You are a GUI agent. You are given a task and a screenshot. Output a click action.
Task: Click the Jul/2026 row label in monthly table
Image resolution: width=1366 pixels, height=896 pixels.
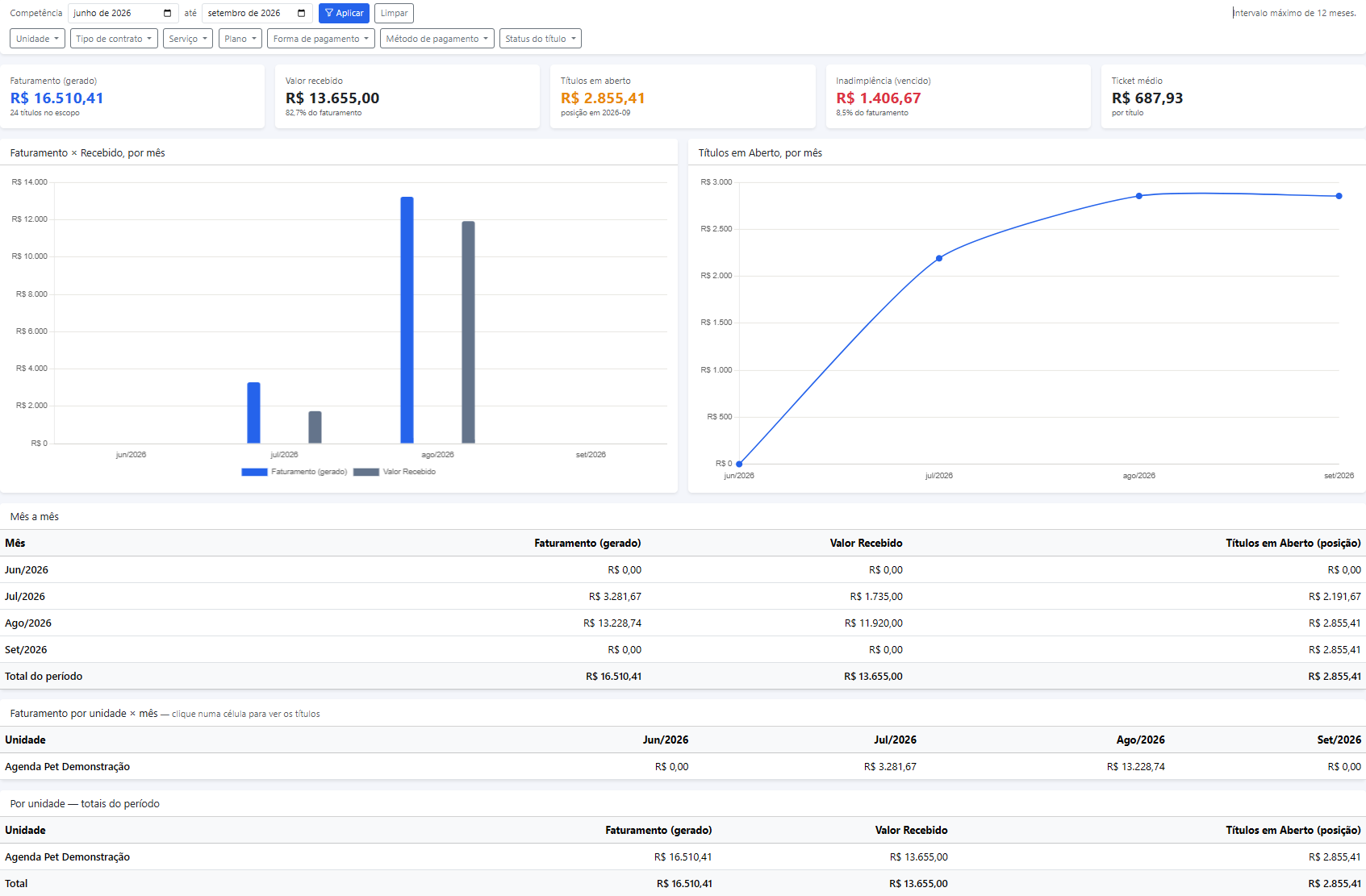(25, 597)
